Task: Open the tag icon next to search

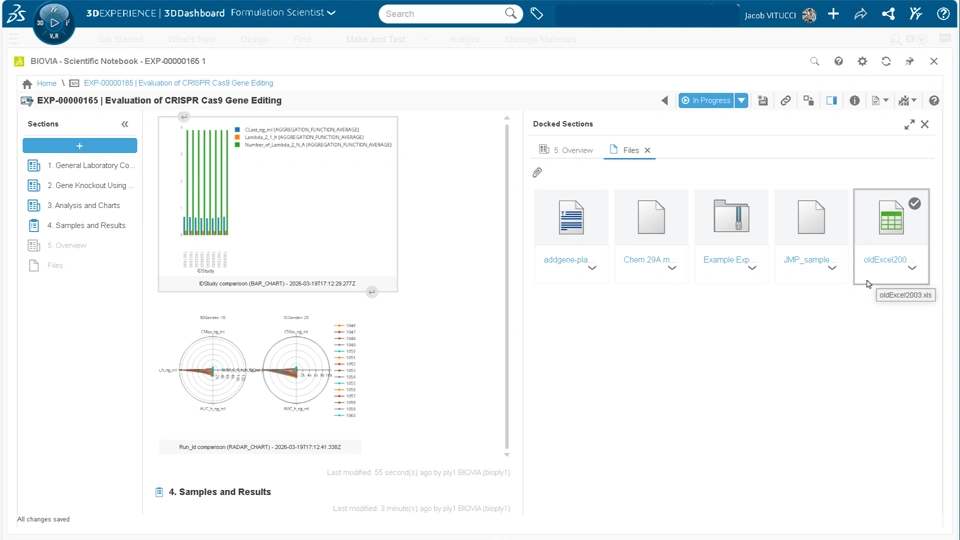Action: click(x=536, y=13)
